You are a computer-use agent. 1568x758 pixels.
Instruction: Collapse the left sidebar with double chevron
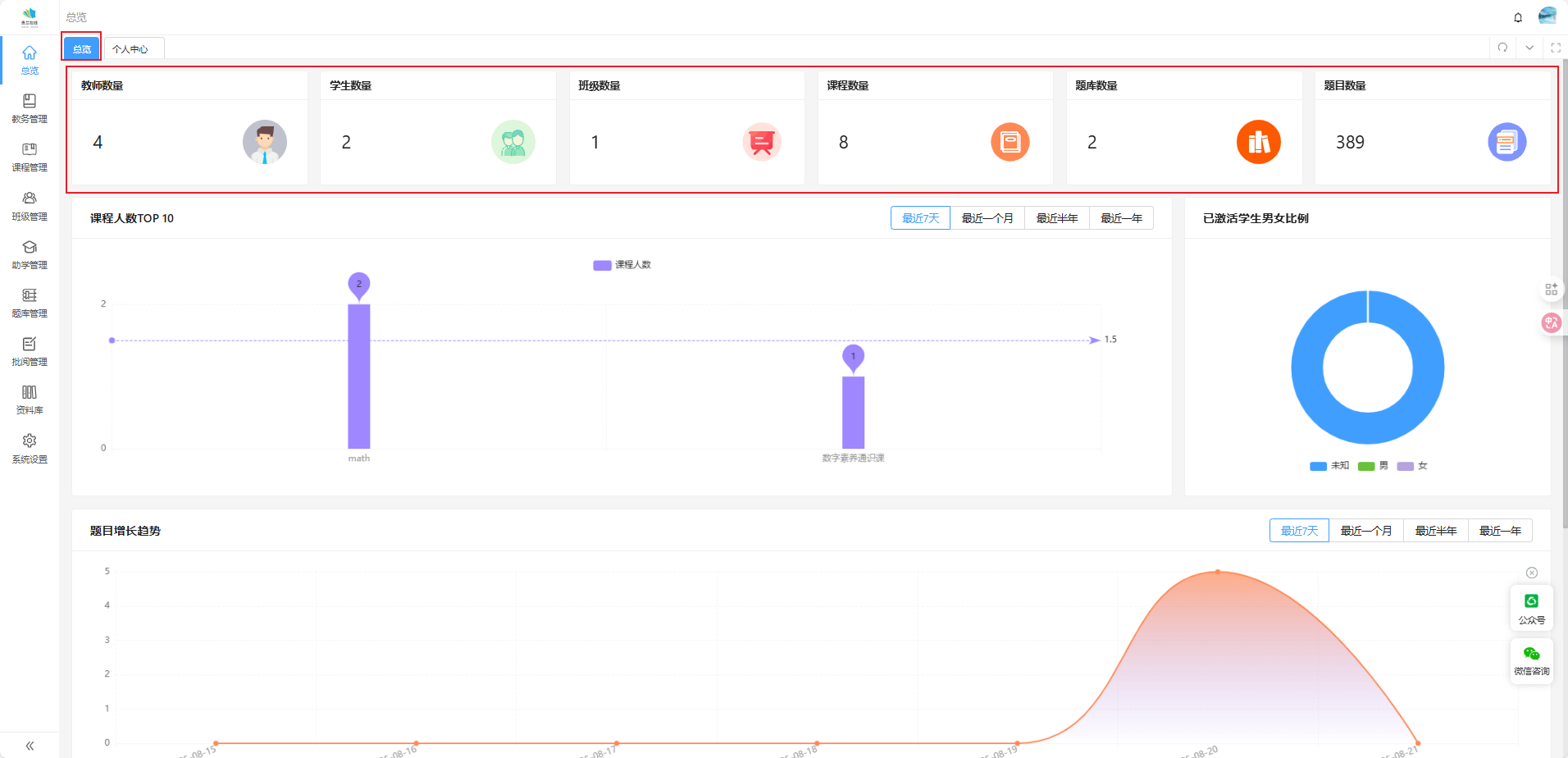coord(30,746)
